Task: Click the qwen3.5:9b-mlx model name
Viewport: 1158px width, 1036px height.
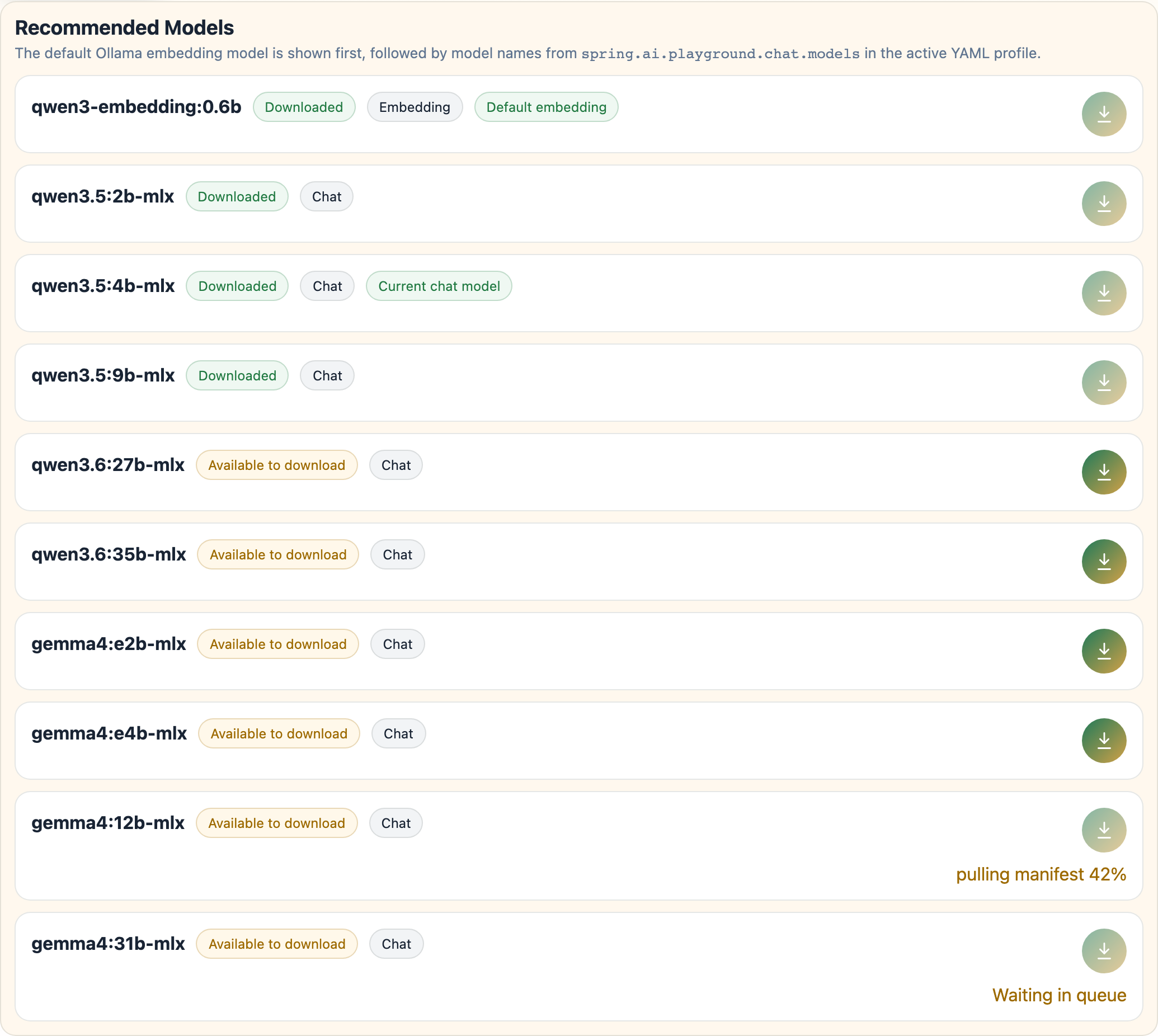Action: pos(102,375)
